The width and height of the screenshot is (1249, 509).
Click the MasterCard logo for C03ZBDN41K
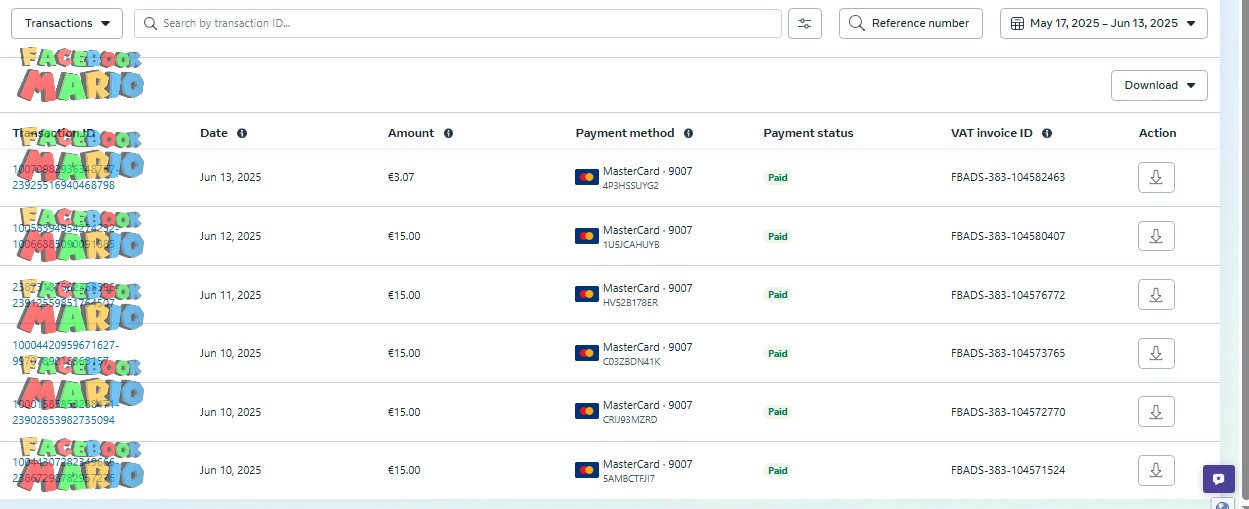(587, 353)
